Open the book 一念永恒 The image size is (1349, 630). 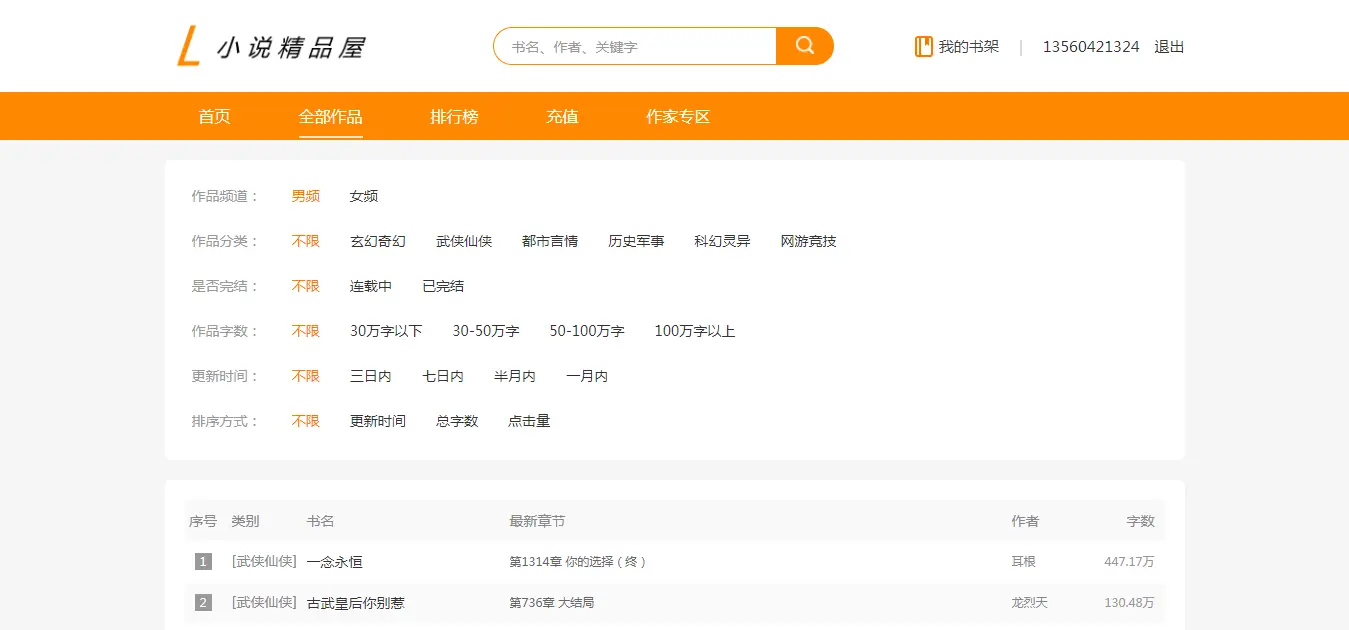(335, 562)
